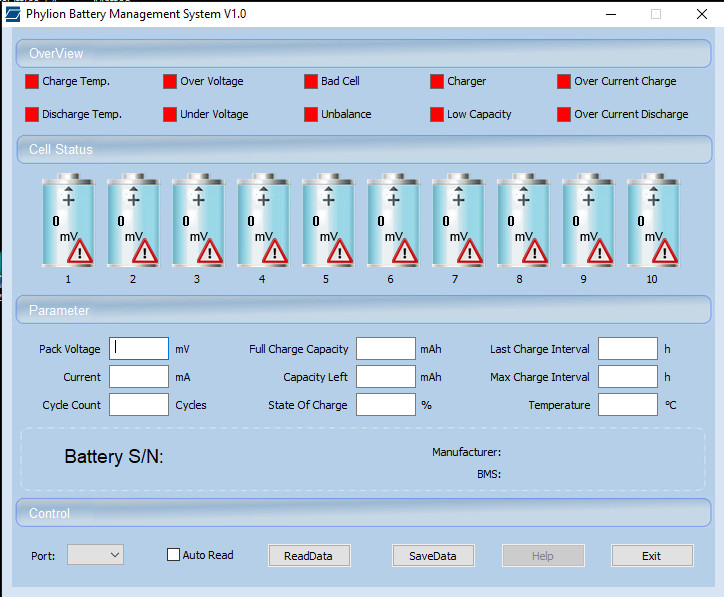
Task: Select the cell 3 battery icon
Action: (197, 221)
